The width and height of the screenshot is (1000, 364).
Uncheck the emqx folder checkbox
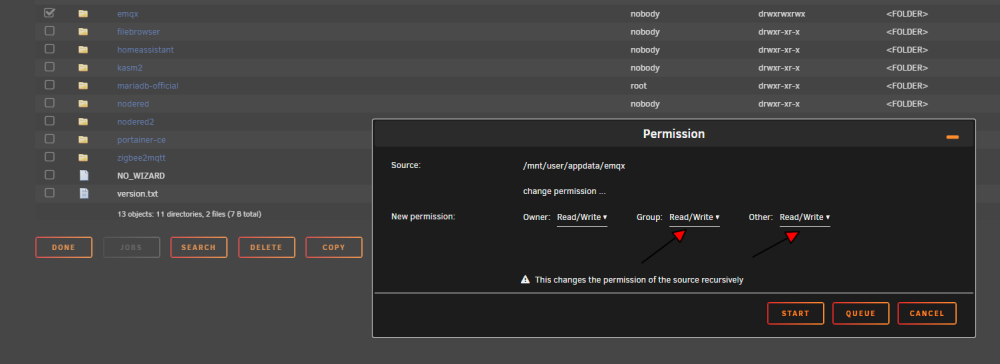pos(49,13)
